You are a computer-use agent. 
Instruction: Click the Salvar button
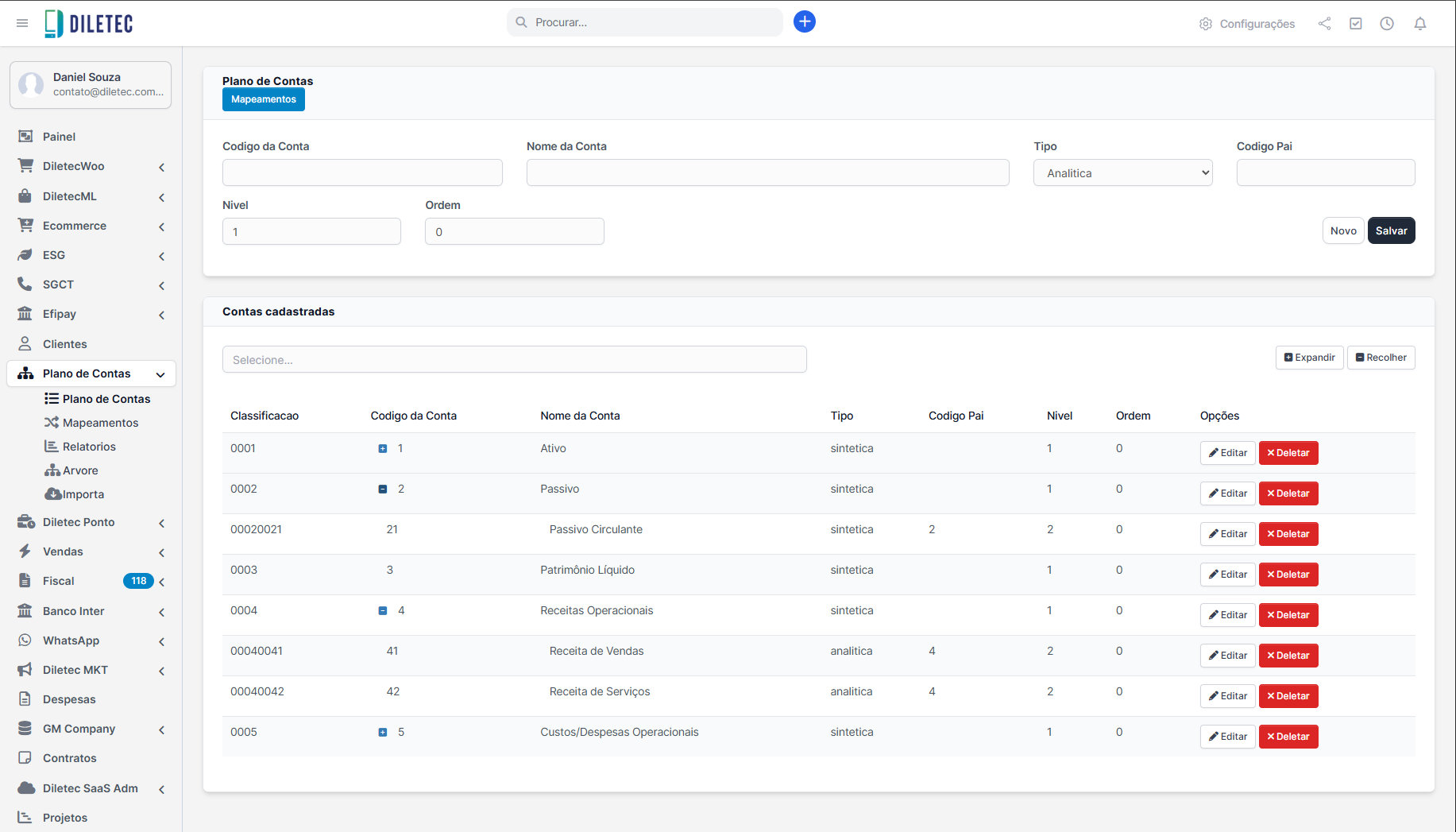pyautogui.click(x=1391, y=230)
